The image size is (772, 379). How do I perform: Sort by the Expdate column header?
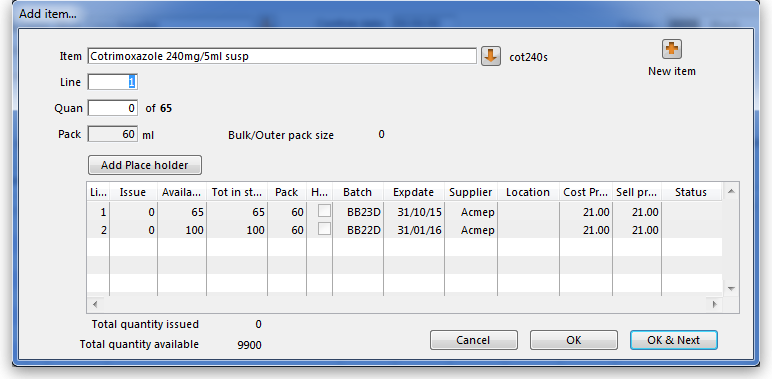coord(414,192)
